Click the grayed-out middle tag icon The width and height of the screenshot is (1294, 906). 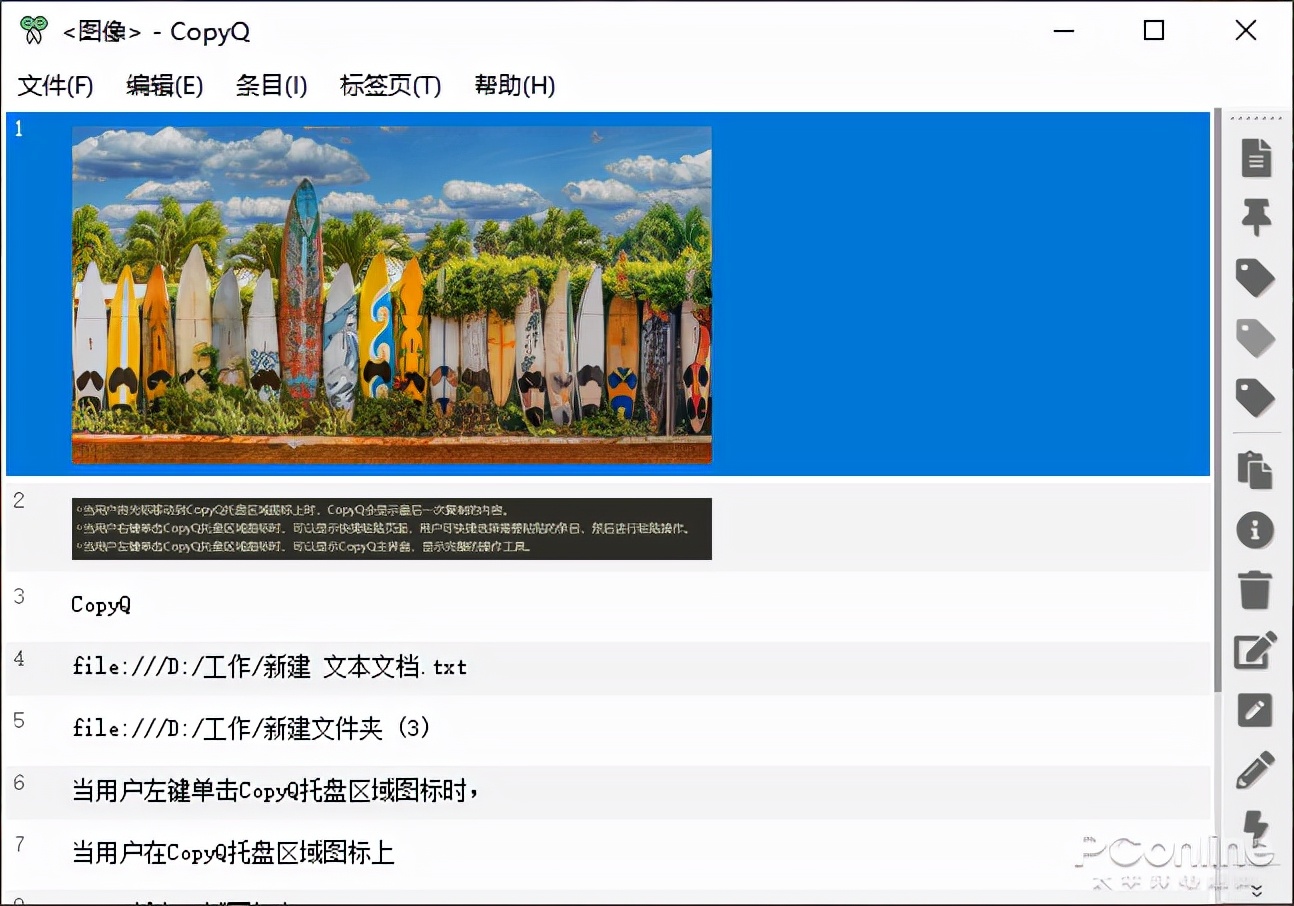[1255, 338]
